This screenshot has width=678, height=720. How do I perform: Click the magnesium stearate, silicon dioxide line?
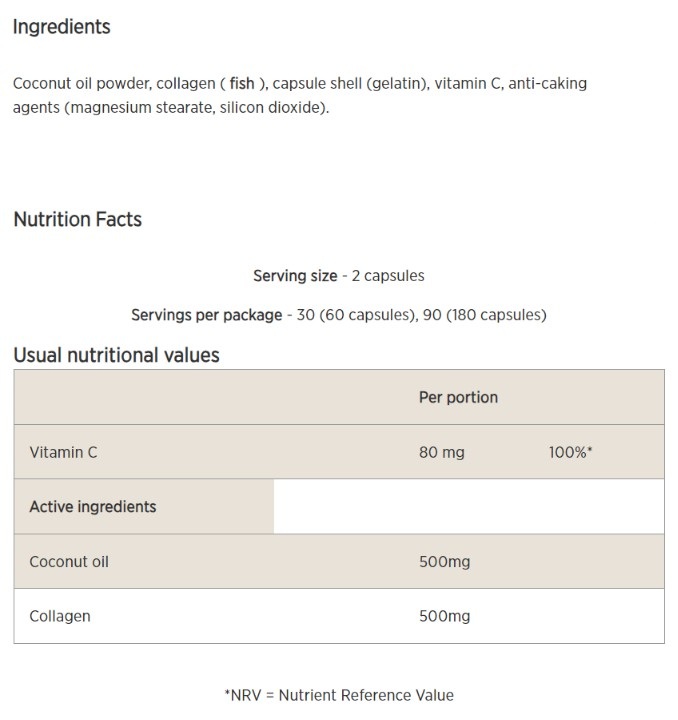(x=196, y=107)
